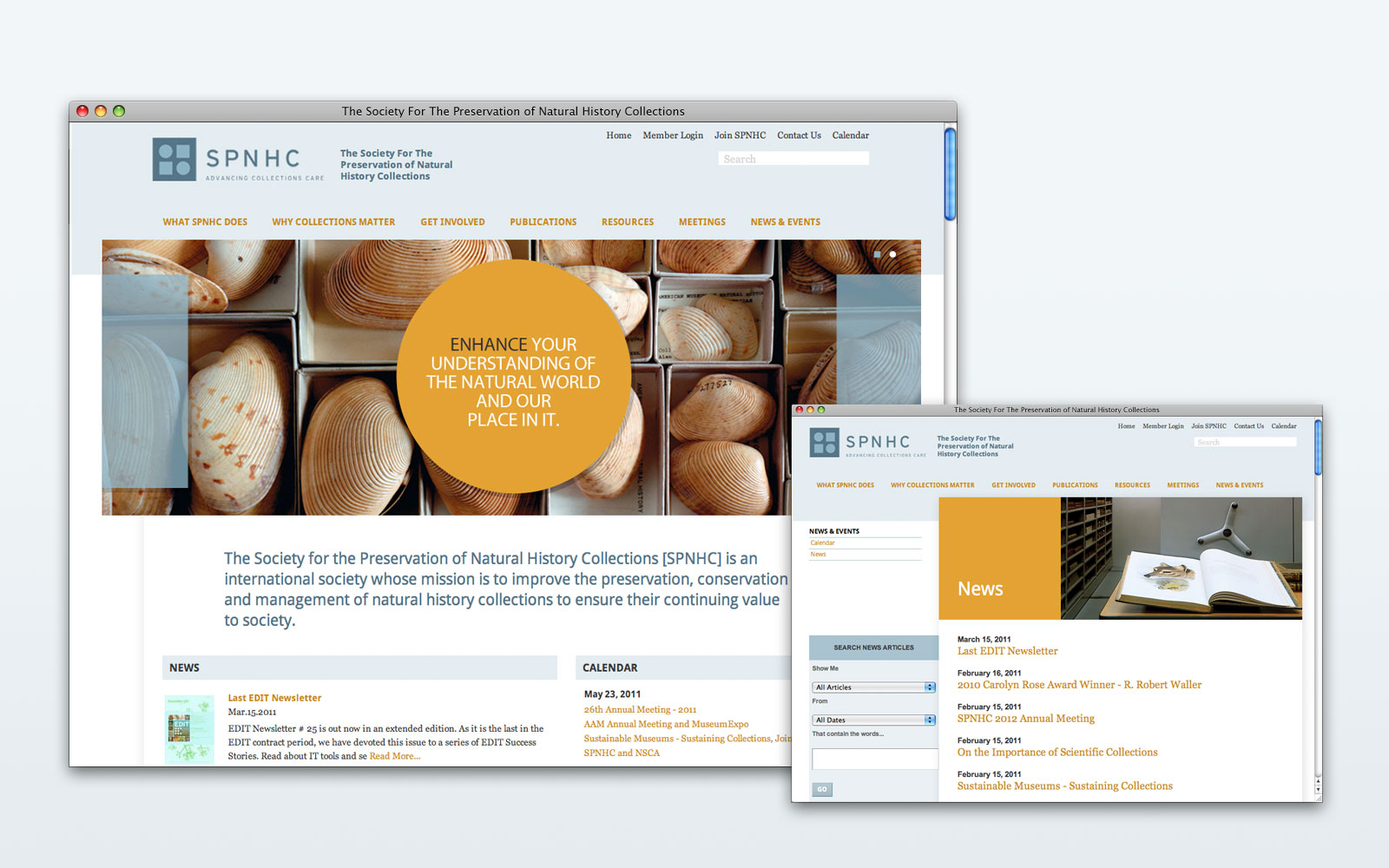Open Publications in small News window
This screenshot has width=1389, height=868.
[x=1075, y=485]
